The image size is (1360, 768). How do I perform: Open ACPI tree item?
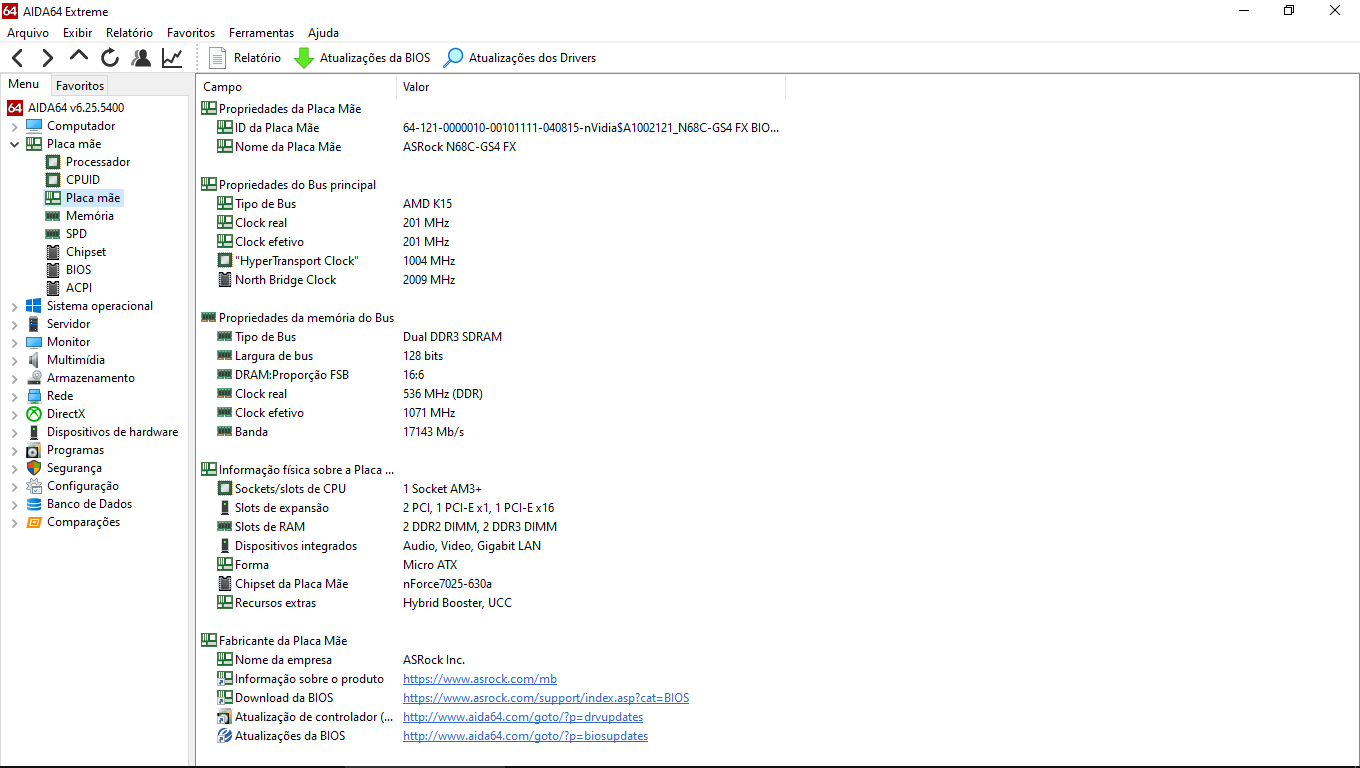(x=79, y=288)
